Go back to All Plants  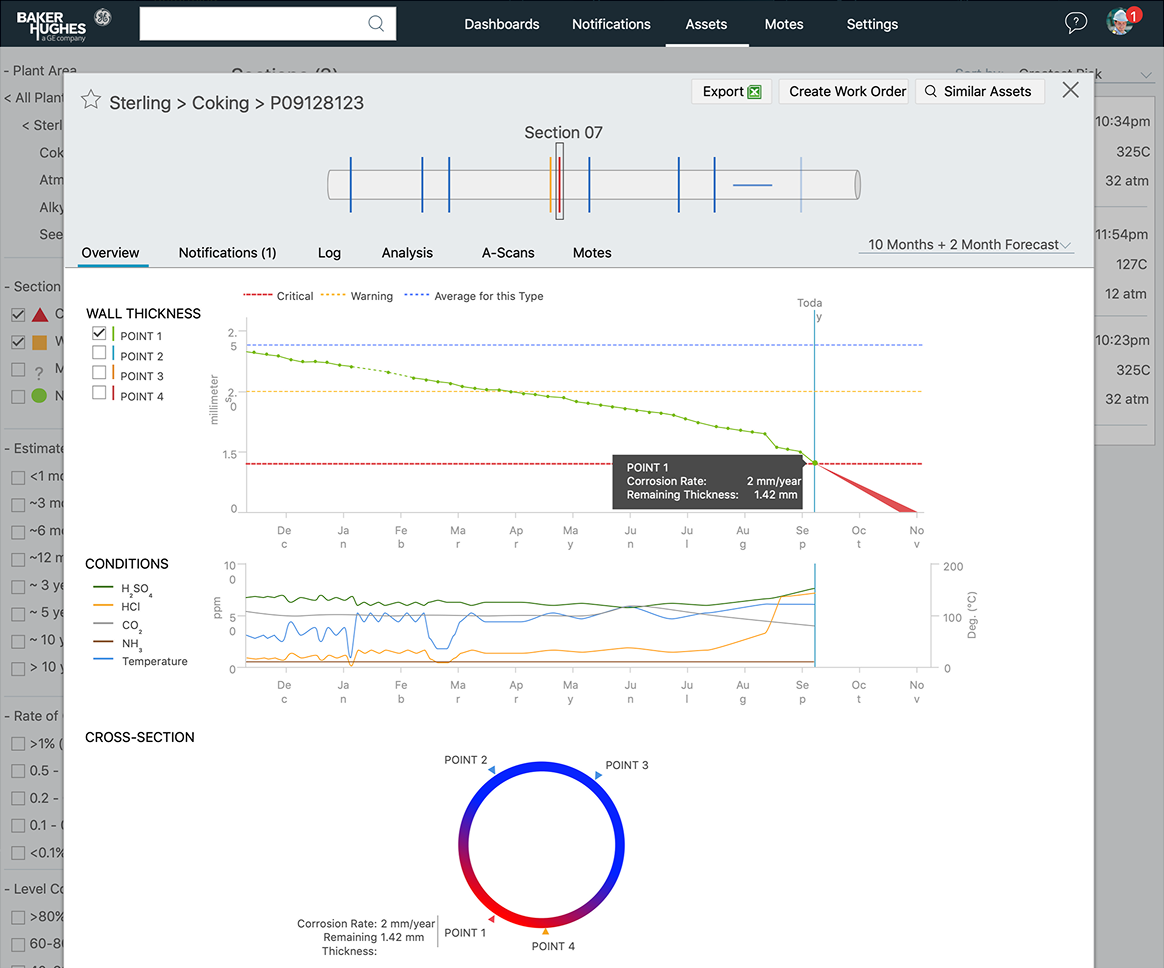pos(33,98)
